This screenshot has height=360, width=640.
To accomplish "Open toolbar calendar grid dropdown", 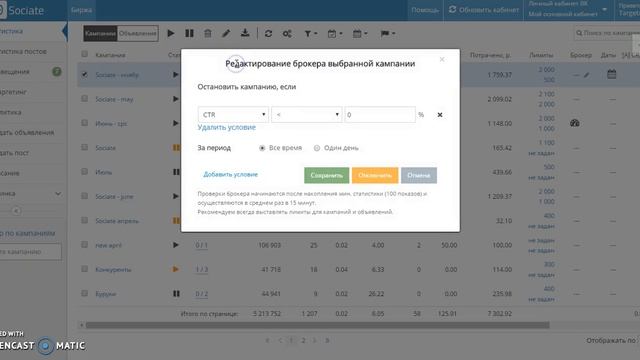I will (x=360, y=34).
